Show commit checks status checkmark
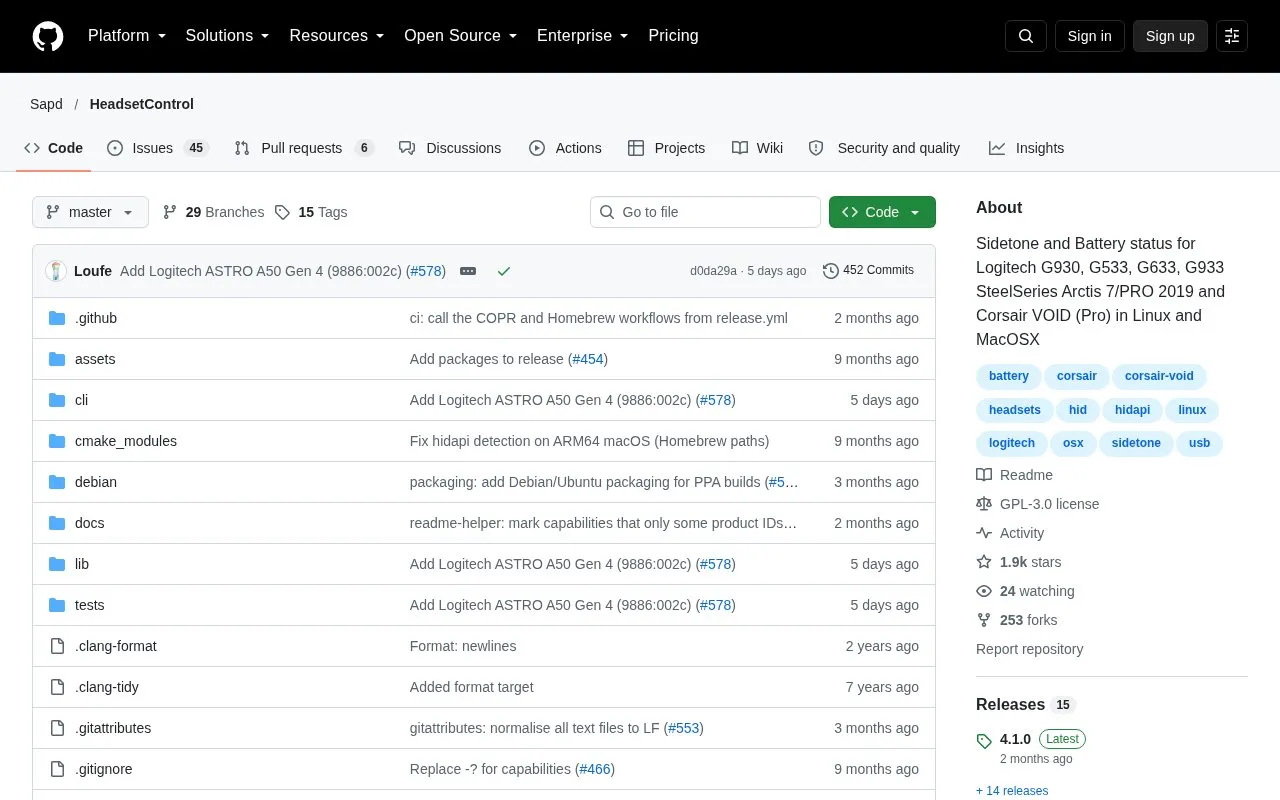Screen dimensions: 1280x800 click(x=504, y=271)
